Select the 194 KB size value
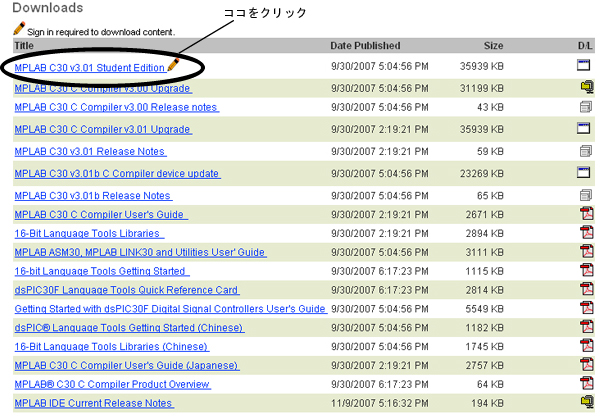The width and height of the screenshot is (604, 419). (487, 404)
